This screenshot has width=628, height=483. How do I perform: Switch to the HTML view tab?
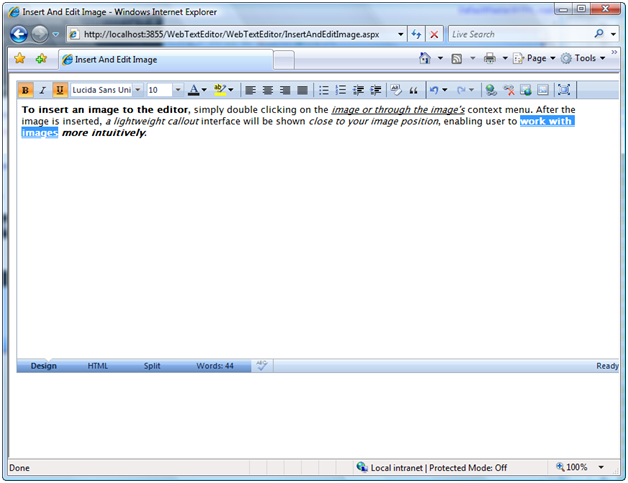pos(98,366)
